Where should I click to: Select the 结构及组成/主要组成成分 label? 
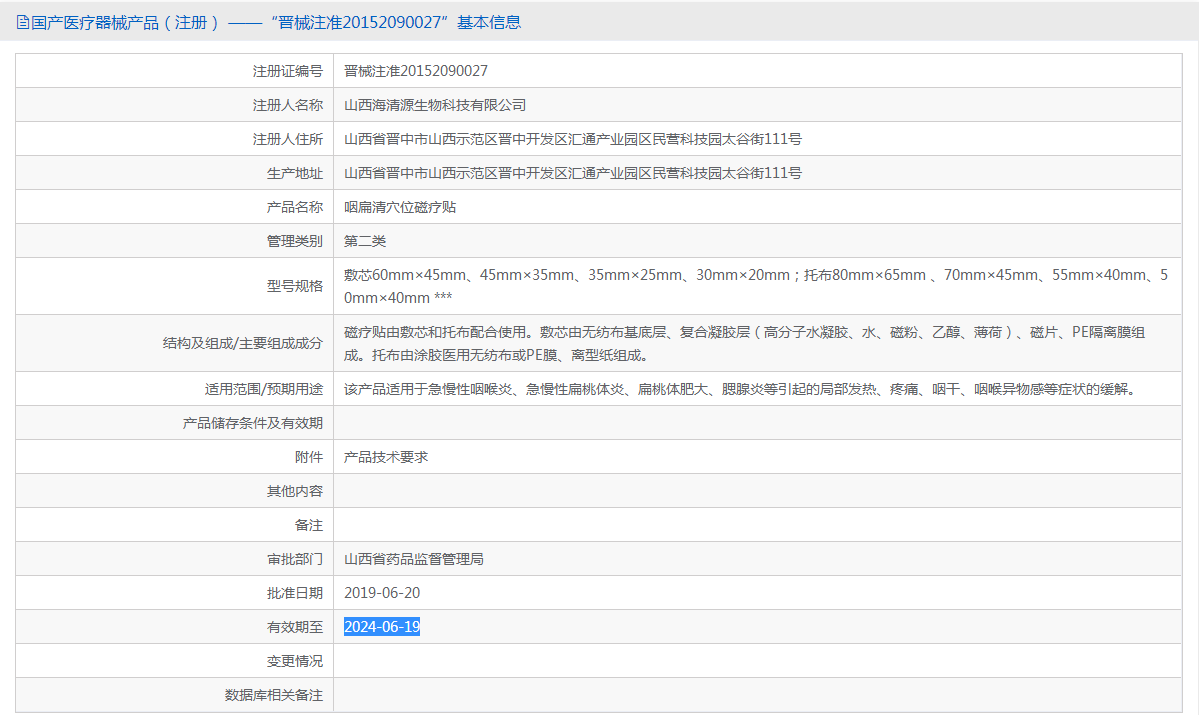pyautogui.click(x=242, y=343)
